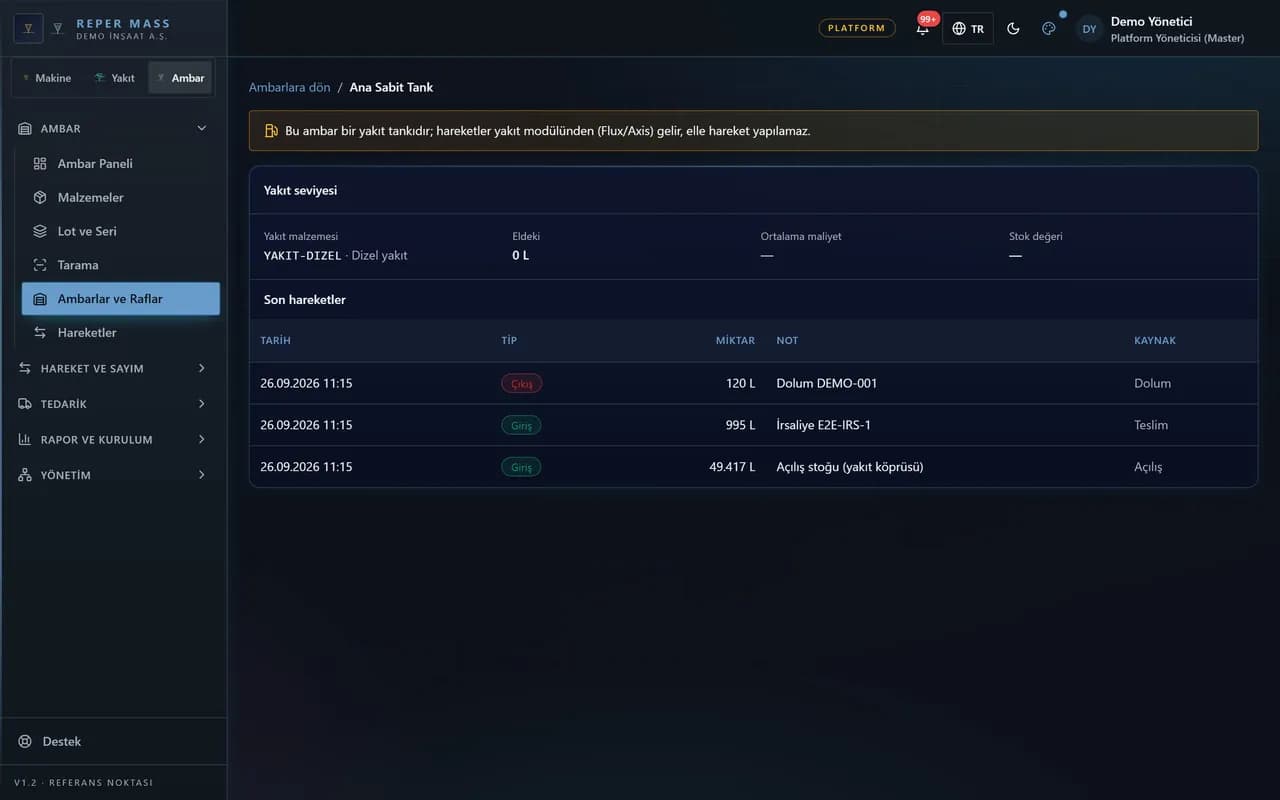Click the Çıkış type badge
This screenshot has height=800, width=1280.
521,384
